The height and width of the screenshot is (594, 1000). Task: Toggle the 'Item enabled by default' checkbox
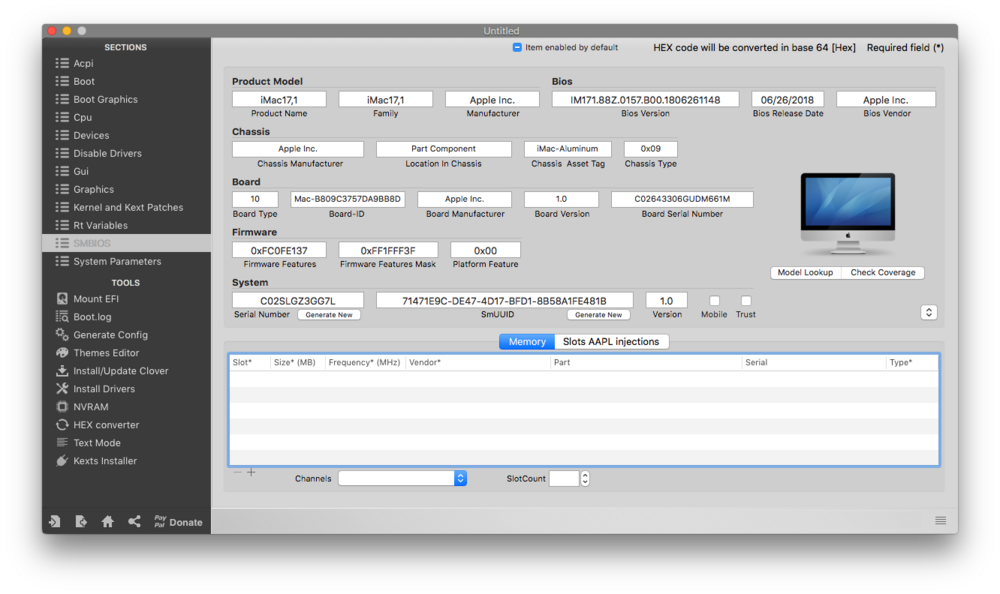[x=517, y=47]
